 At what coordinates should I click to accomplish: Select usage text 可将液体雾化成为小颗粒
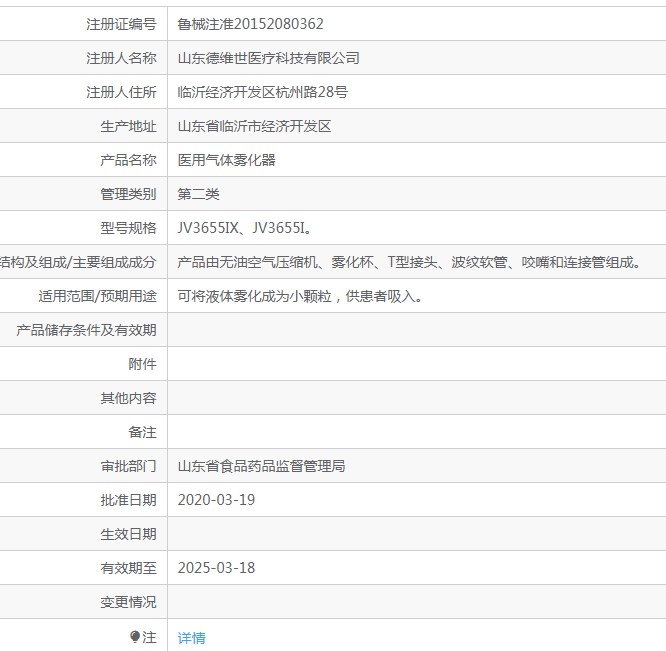point(254,296)
